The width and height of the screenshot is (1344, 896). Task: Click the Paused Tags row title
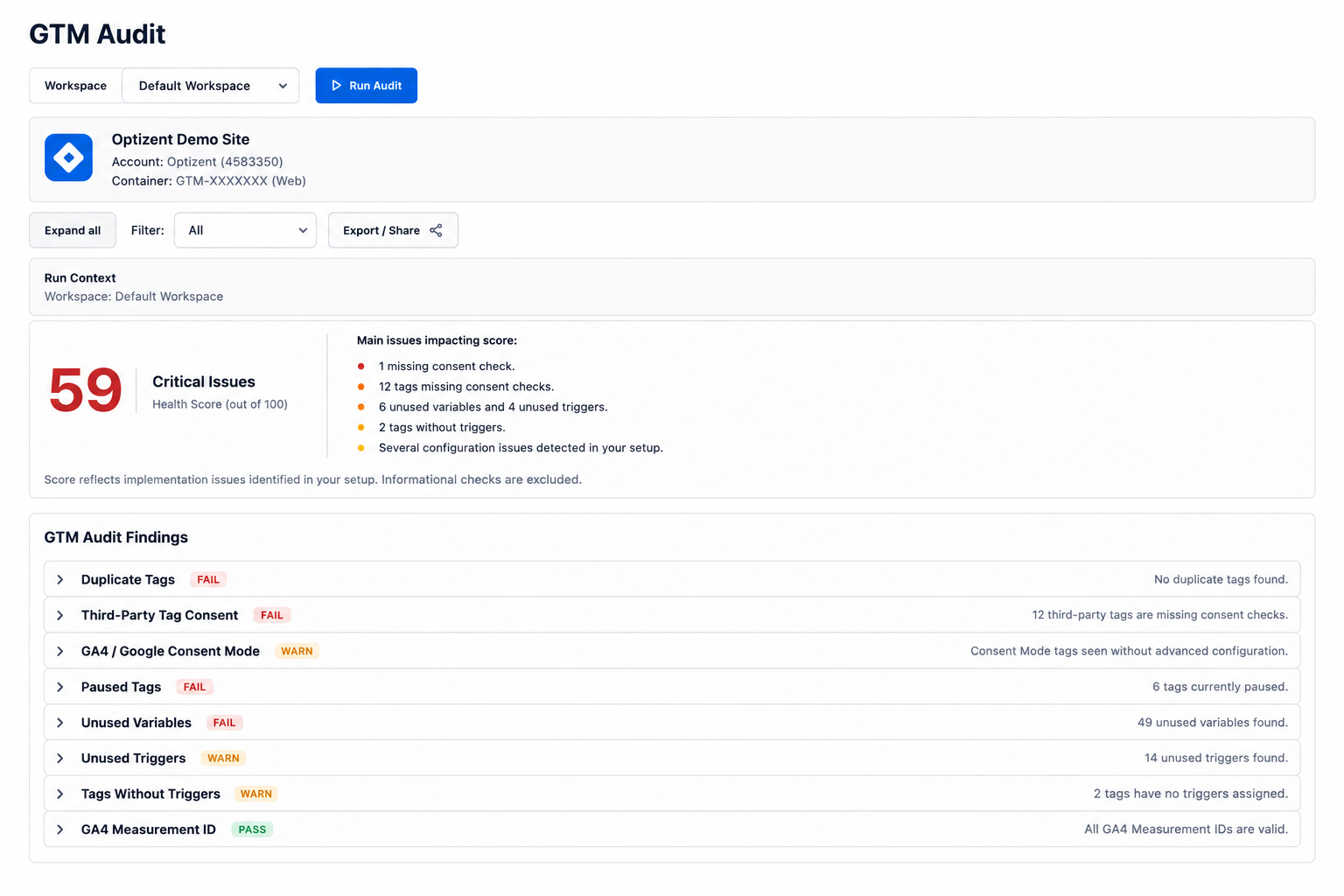pyautogui.click(x=121, y=687)
